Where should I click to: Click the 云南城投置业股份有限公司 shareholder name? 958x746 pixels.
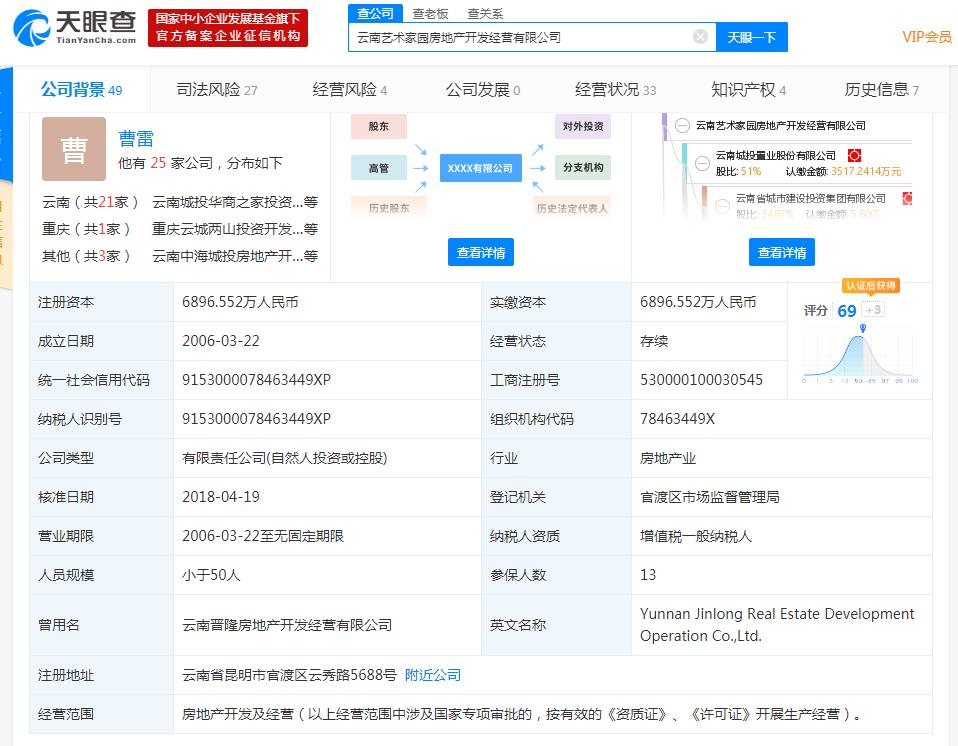(x=776, y=156)
